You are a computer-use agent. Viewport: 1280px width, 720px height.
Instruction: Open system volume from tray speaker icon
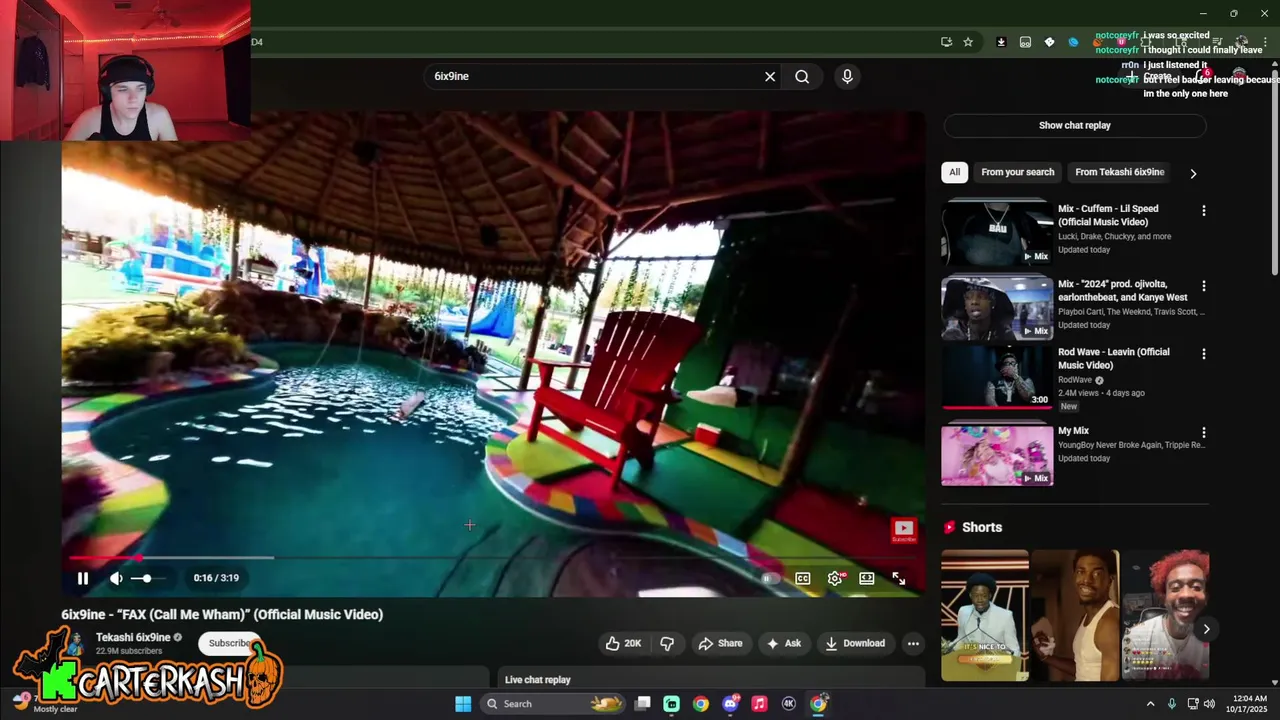pos(1209,704)
